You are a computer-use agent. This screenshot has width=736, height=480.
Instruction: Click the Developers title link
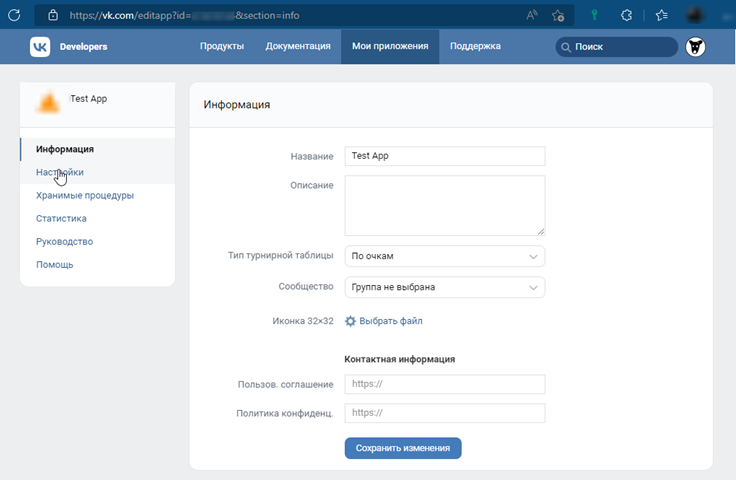tap(83, 46)
